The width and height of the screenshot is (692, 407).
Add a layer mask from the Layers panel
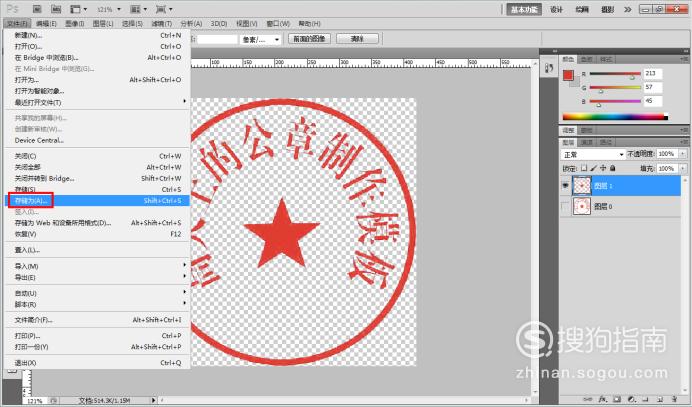pos(617,399)
